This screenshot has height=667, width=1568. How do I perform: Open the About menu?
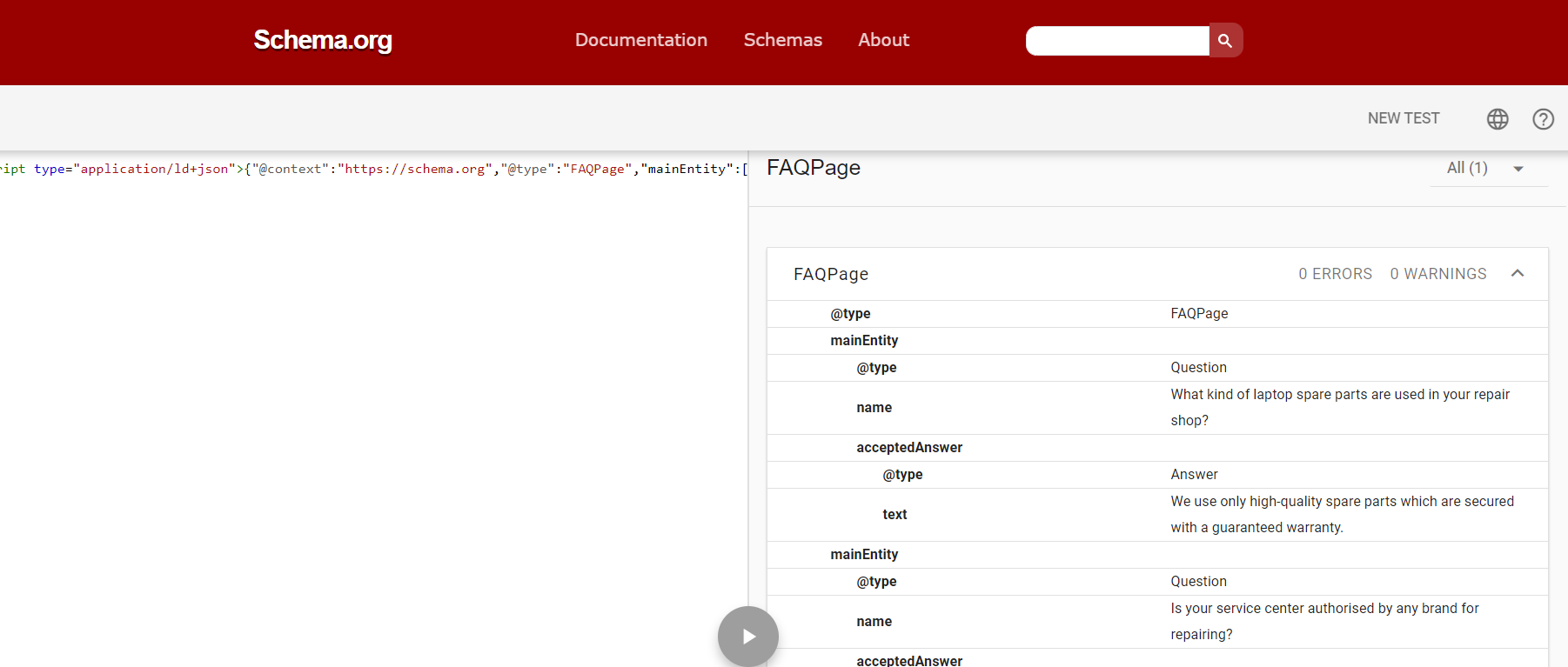coord(883,40)
